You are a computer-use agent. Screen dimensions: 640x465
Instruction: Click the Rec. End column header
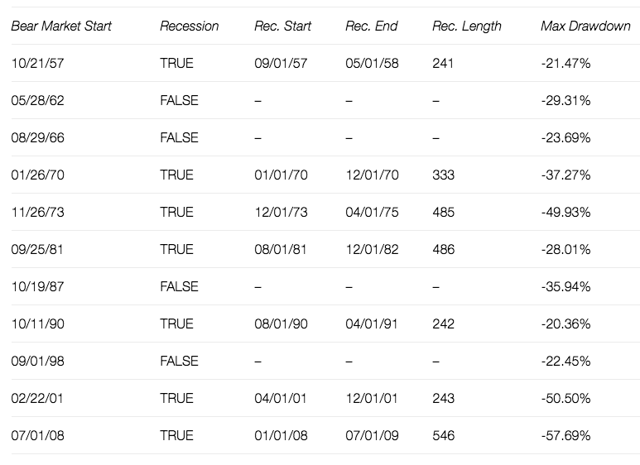[x=371, y=26]
